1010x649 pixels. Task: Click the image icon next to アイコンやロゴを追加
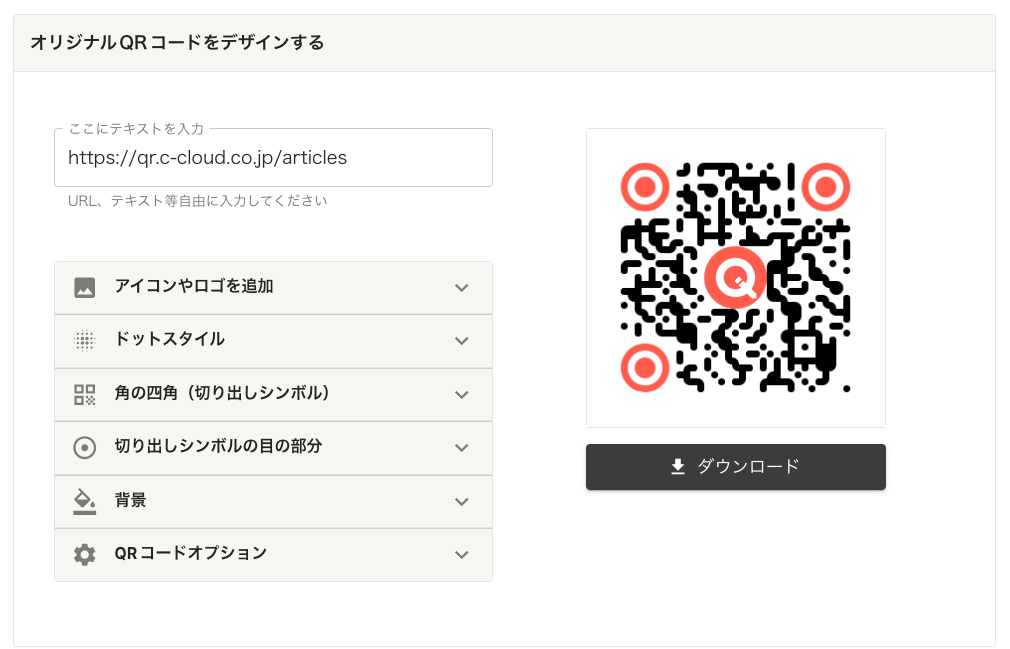pyautogui.click(x=85, y=287)
